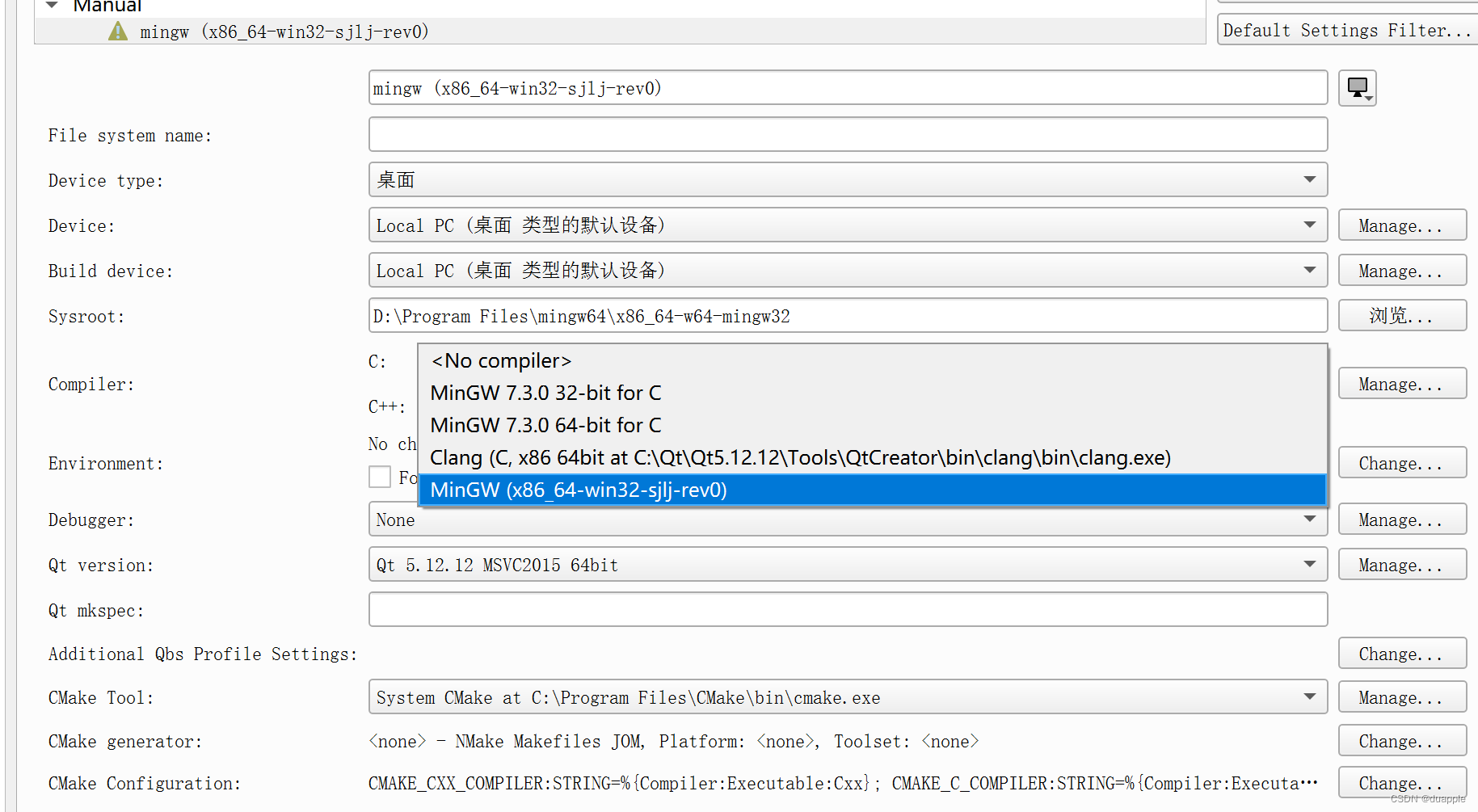Open the Device type dropdown

coord(848,179)
